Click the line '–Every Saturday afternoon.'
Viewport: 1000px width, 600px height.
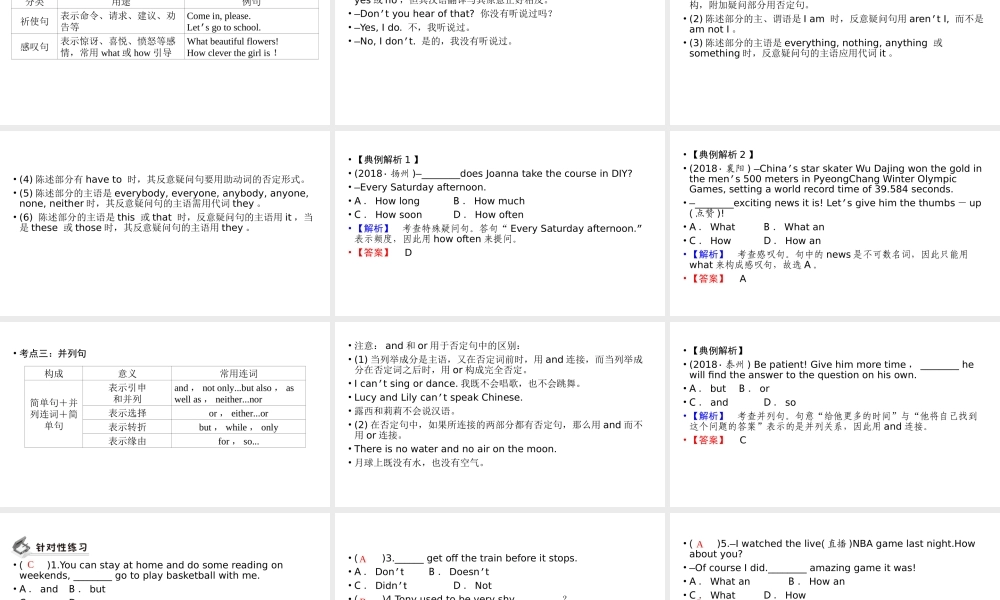pyautogui.click(x=420, y=187)
